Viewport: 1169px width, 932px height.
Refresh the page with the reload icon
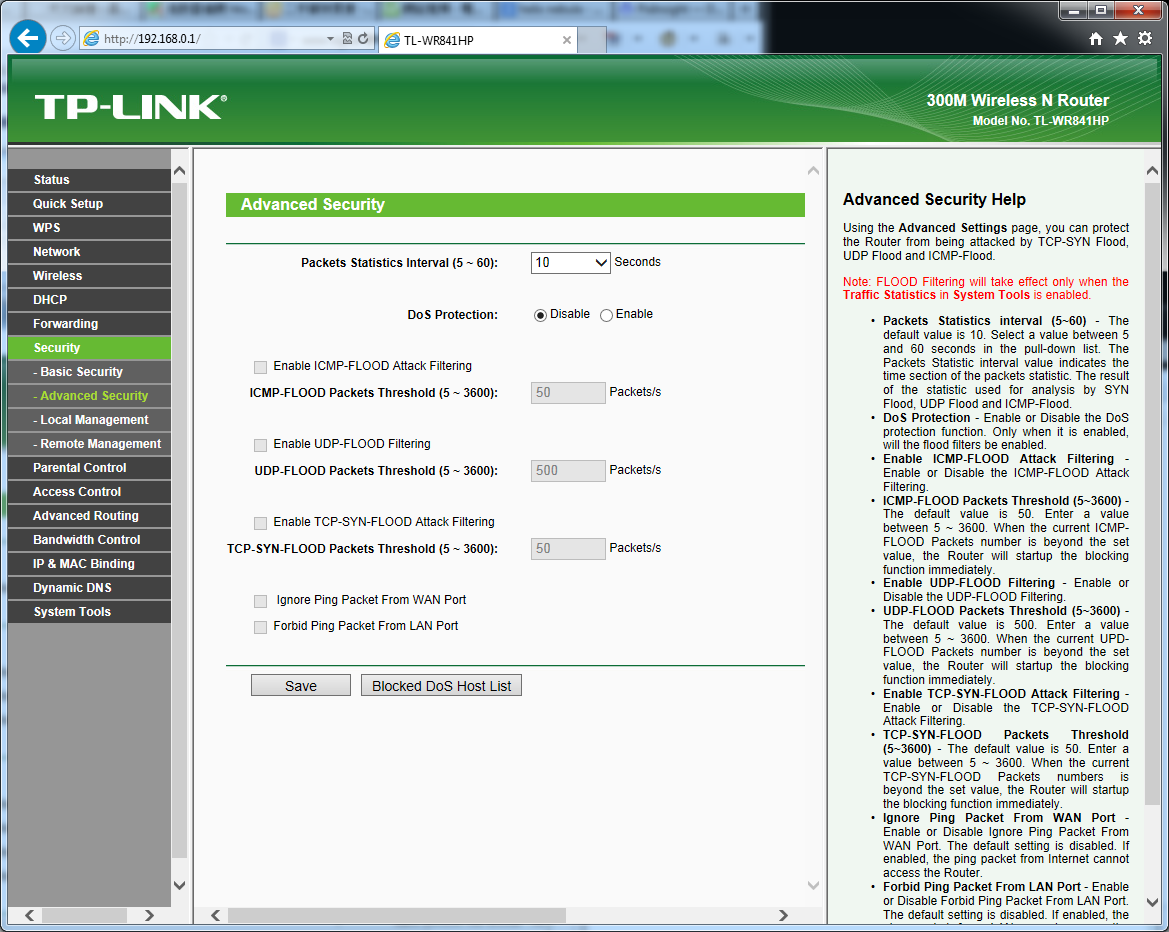[x=363, y=39]
